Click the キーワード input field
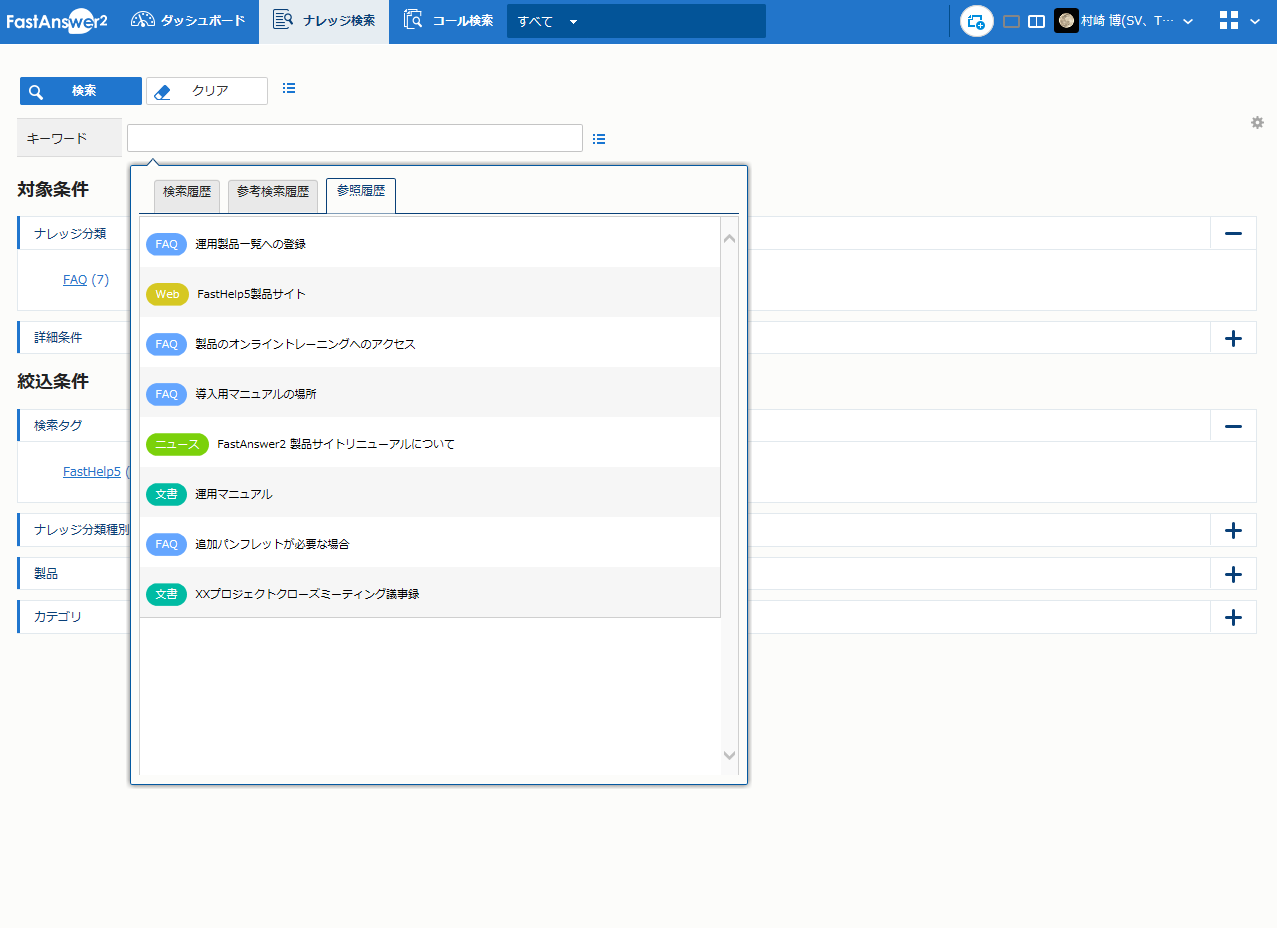 (354, 138)
